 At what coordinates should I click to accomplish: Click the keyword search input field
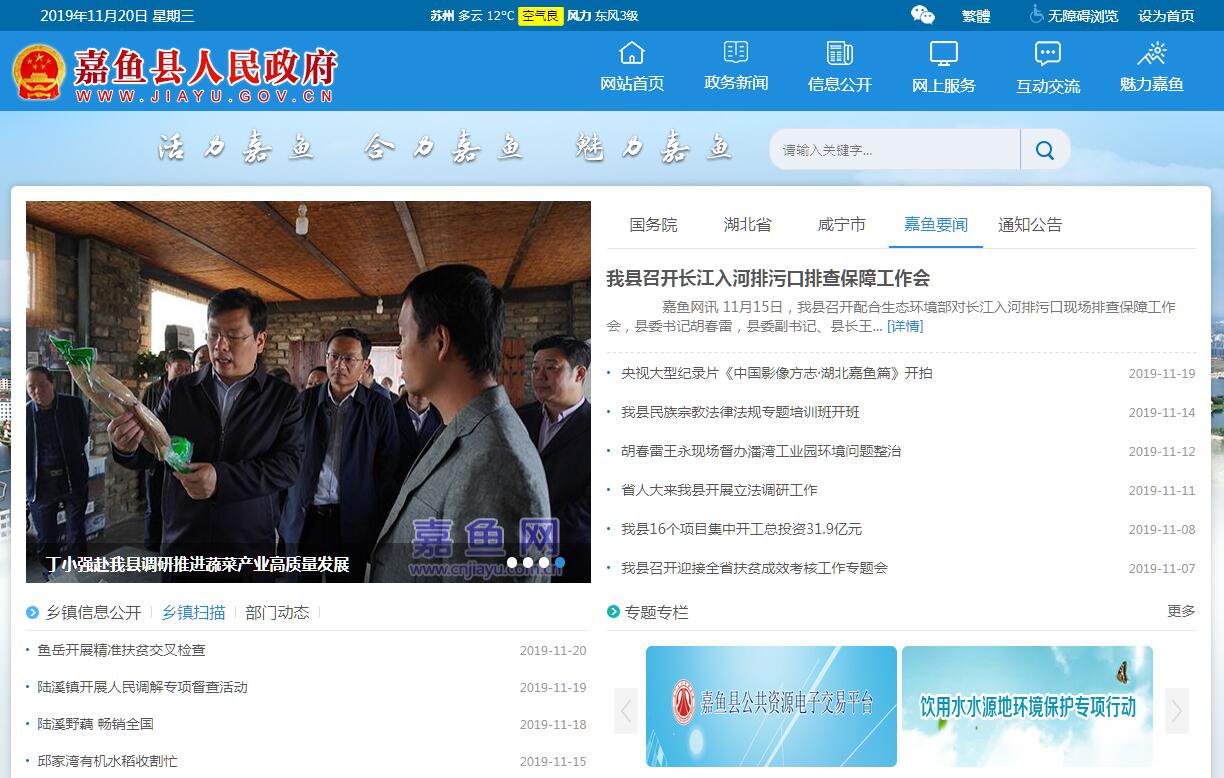coord(895,150)
